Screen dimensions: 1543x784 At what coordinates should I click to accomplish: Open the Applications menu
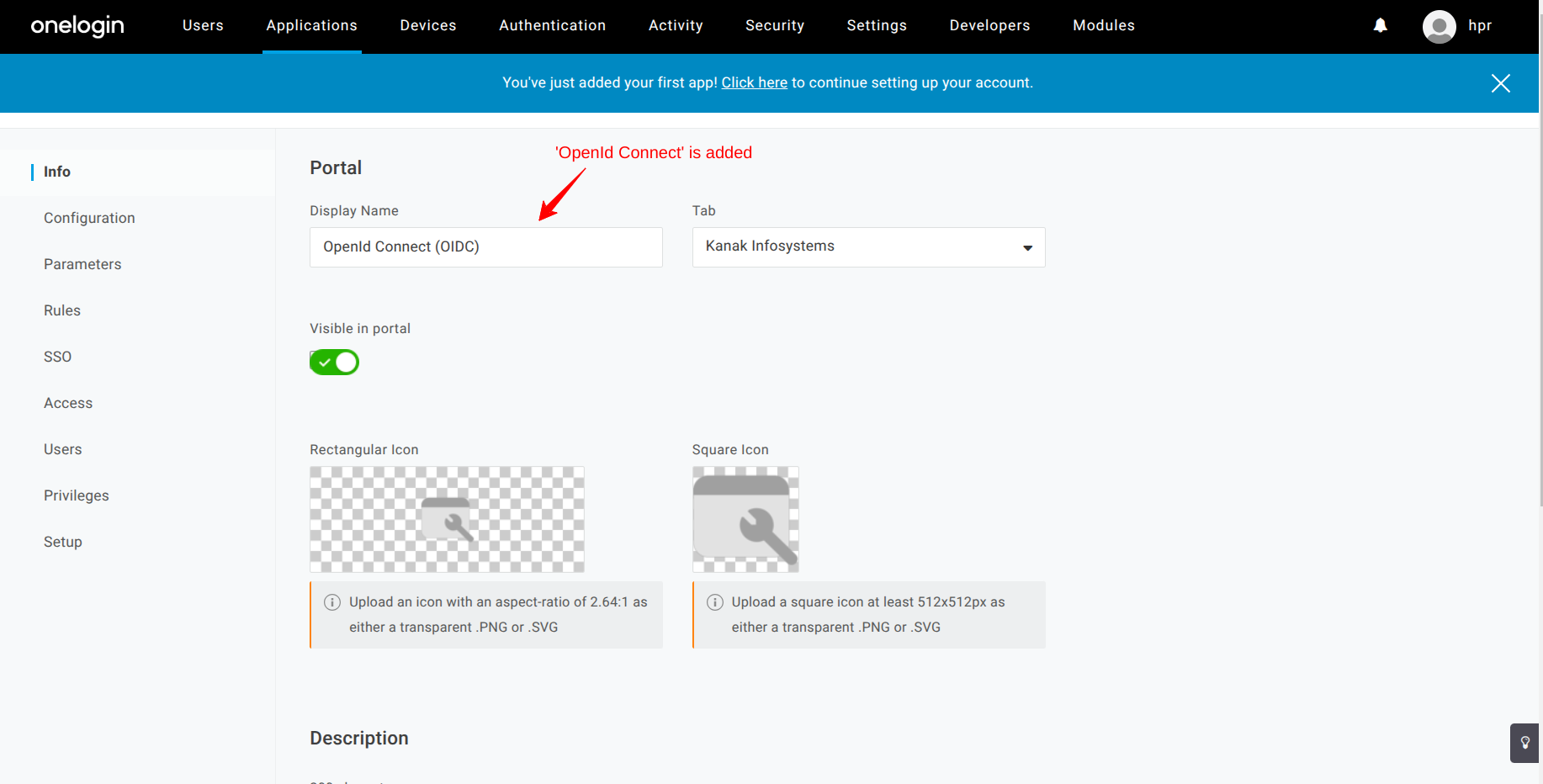click(x=312, y=25)
